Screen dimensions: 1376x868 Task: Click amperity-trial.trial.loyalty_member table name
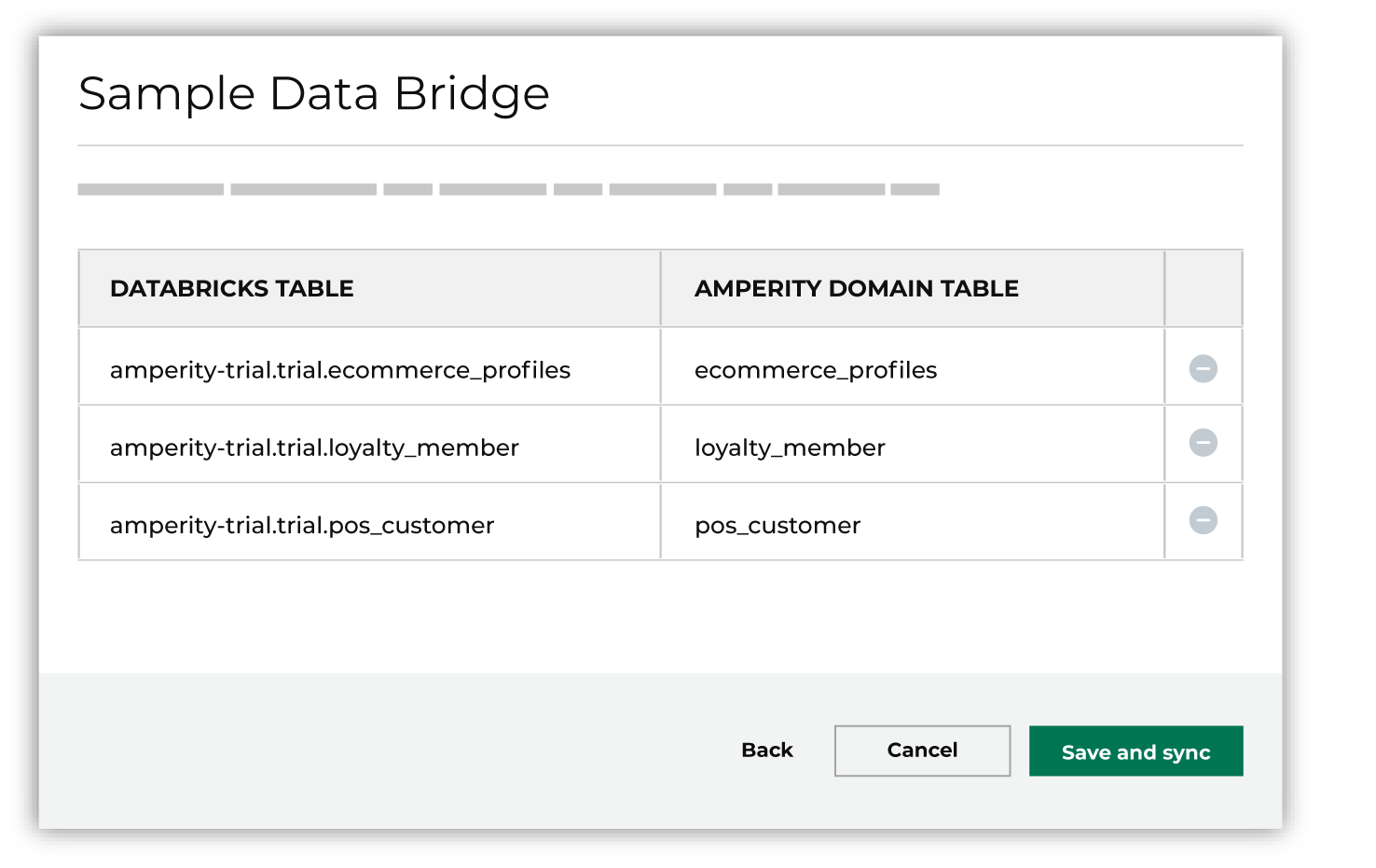point(314,448)
